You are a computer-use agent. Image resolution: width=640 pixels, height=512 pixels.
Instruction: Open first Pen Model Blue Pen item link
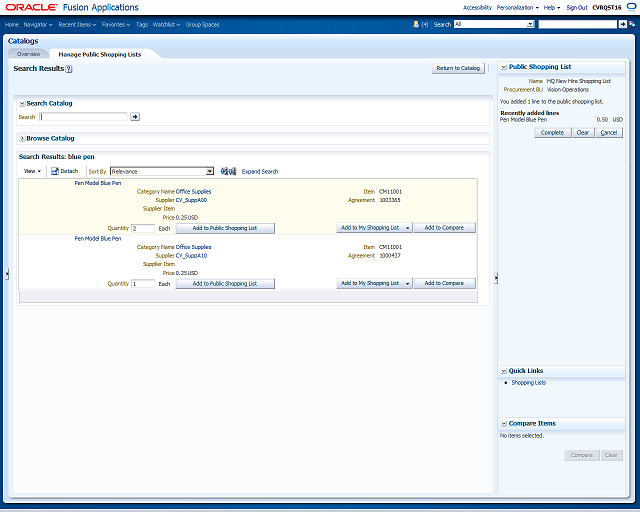[x=98, y=183]
